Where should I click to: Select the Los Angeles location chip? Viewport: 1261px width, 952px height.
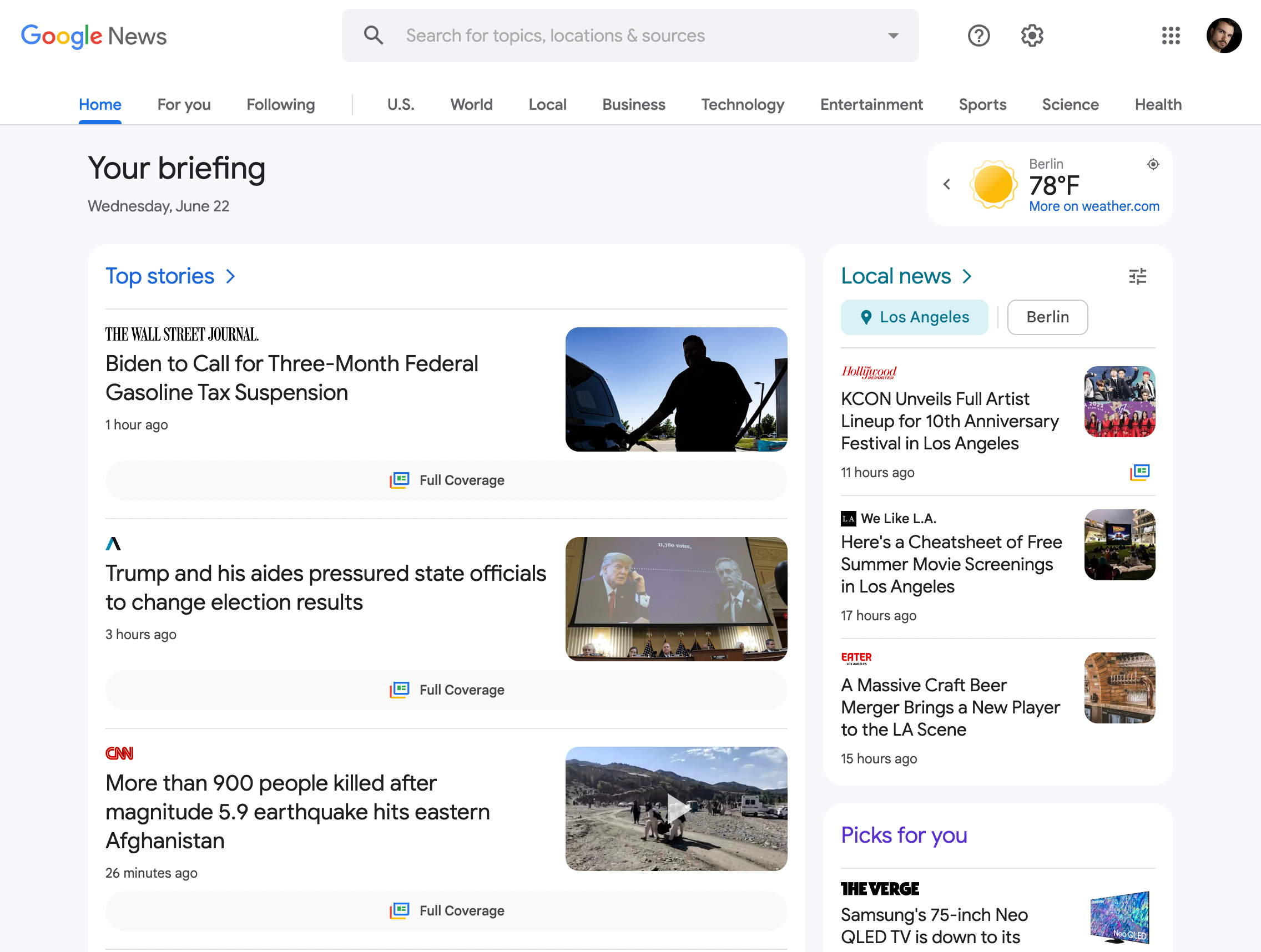point(914,317)
